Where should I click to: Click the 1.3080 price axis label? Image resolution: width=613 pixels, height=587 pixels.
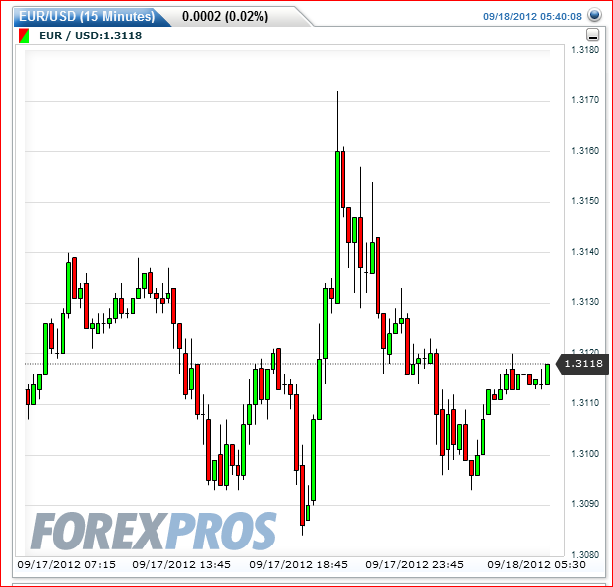[x=585, y=554]
